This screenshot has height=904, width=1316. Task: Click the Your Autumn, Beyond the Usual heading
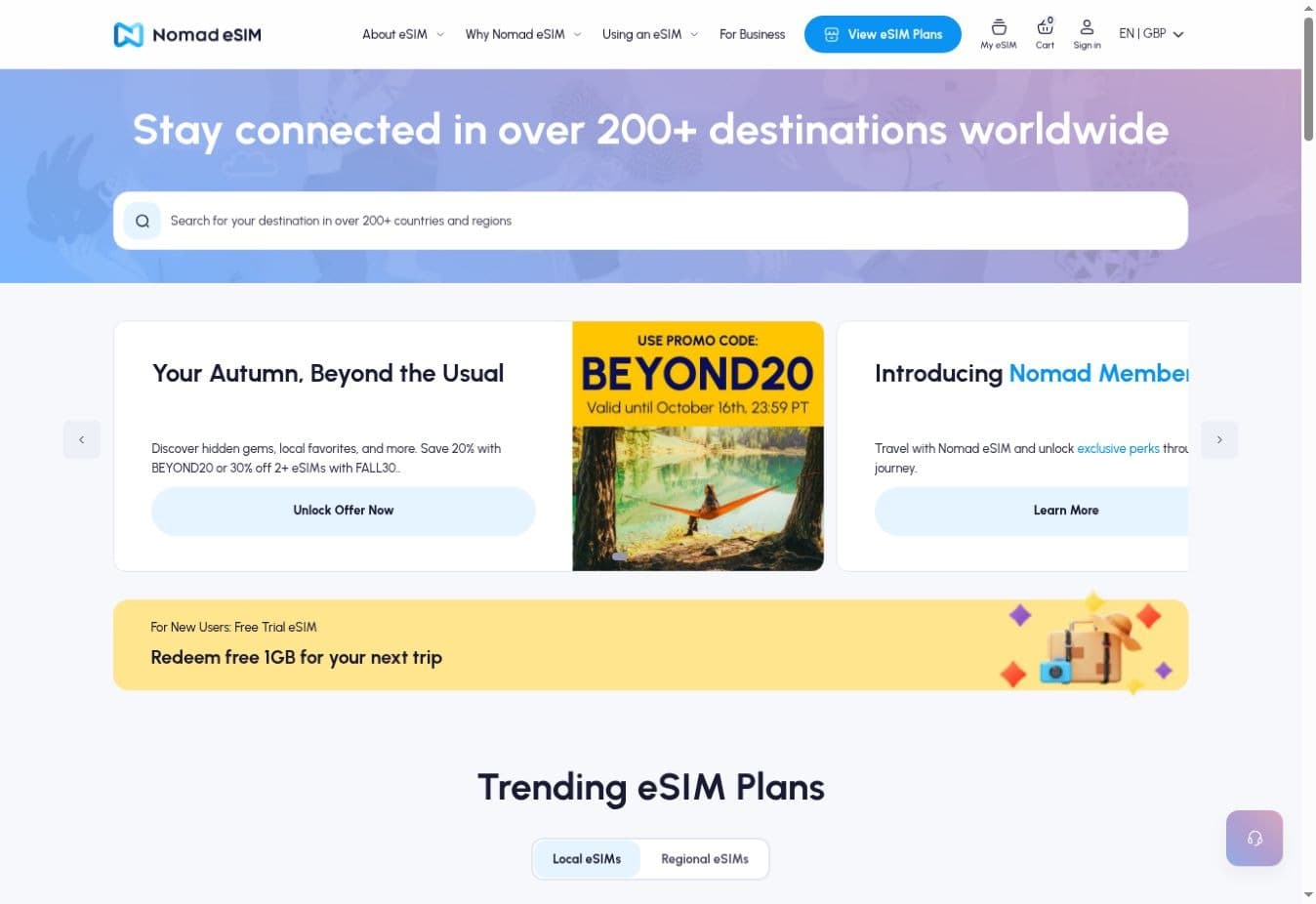[x=328, y=373]
